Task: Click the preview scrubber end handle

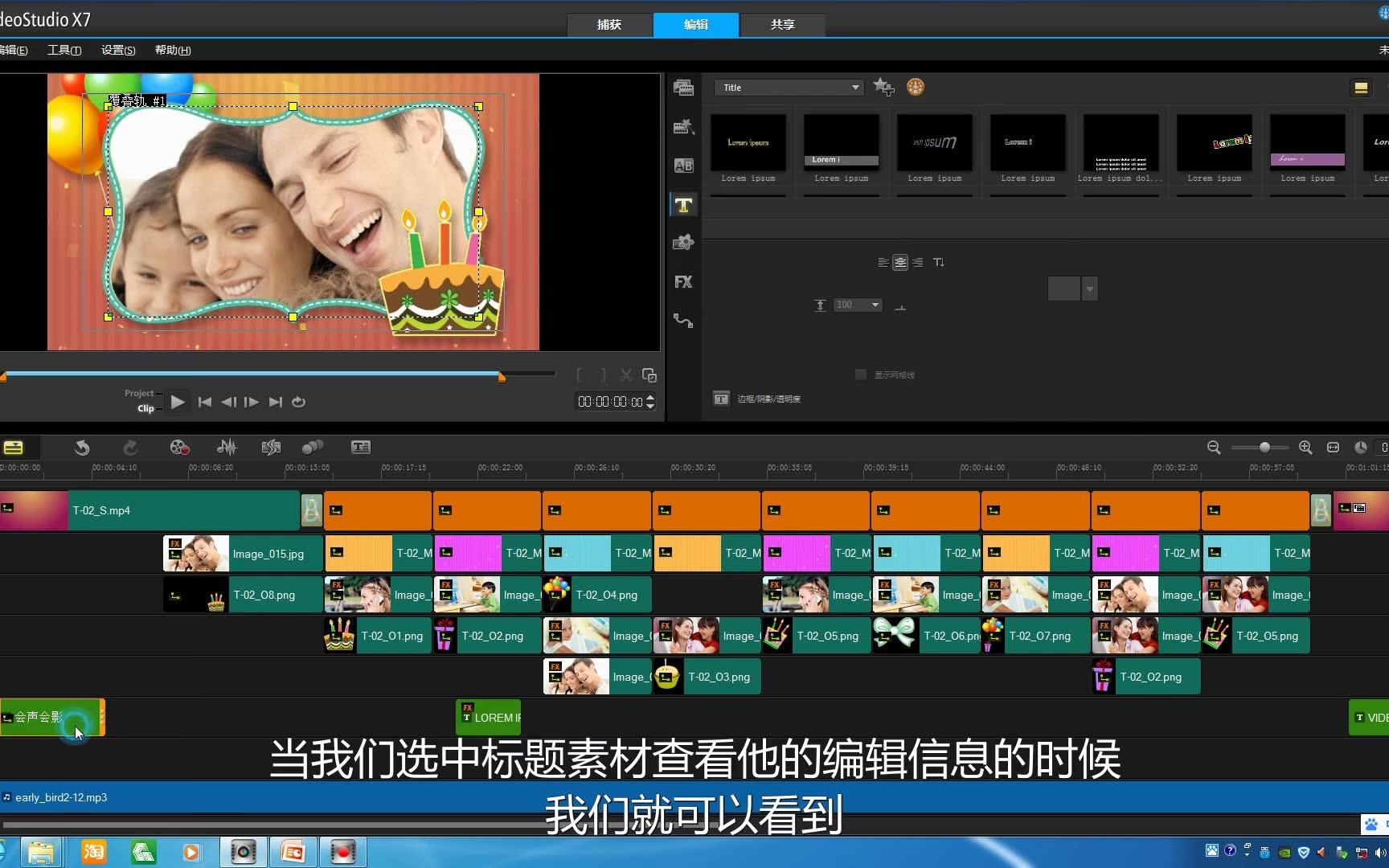Action: point(502,376)
